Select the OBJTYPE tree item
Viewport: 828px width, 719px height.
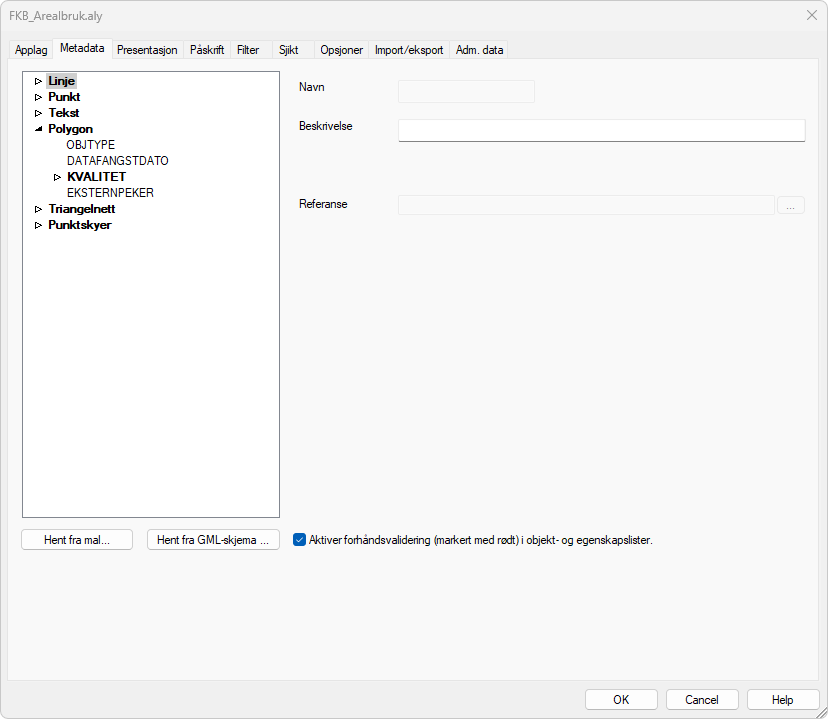coord(90,144)
